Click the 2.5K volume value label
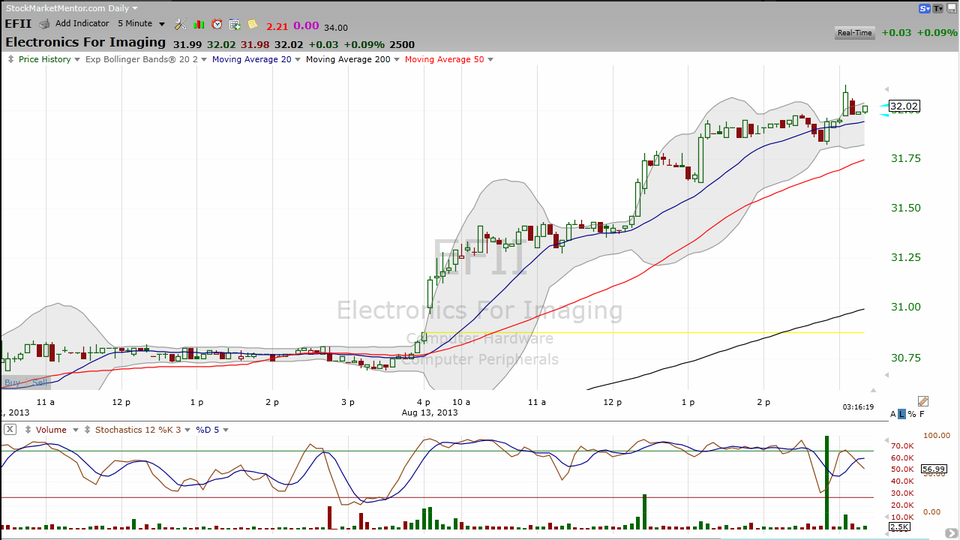Screen dimensions: 960x540 pos(899,527)
